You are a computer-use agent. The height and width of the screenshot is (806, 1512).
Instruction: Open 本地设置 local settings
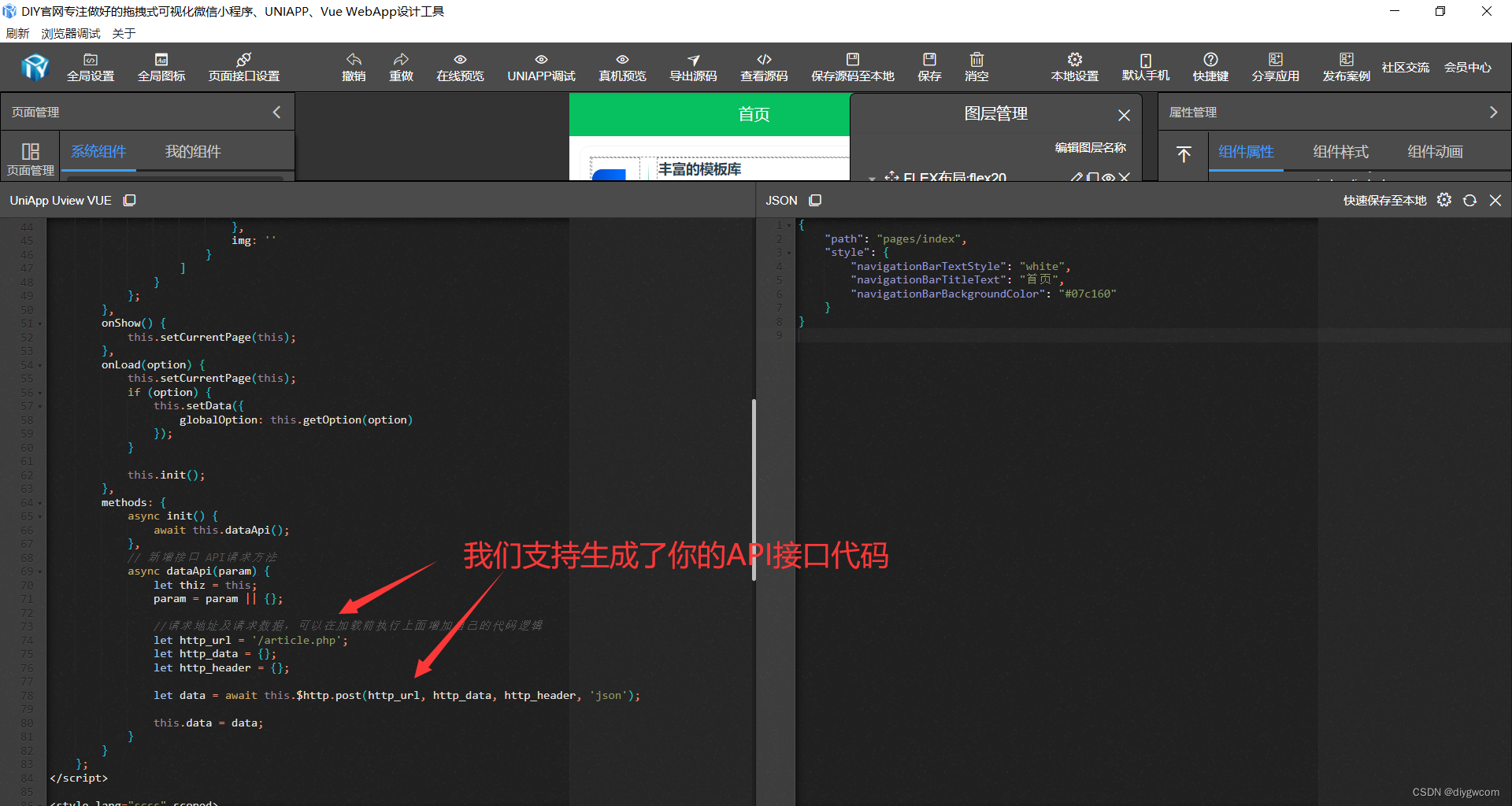pyautogui.click(x=1075, y=67)
